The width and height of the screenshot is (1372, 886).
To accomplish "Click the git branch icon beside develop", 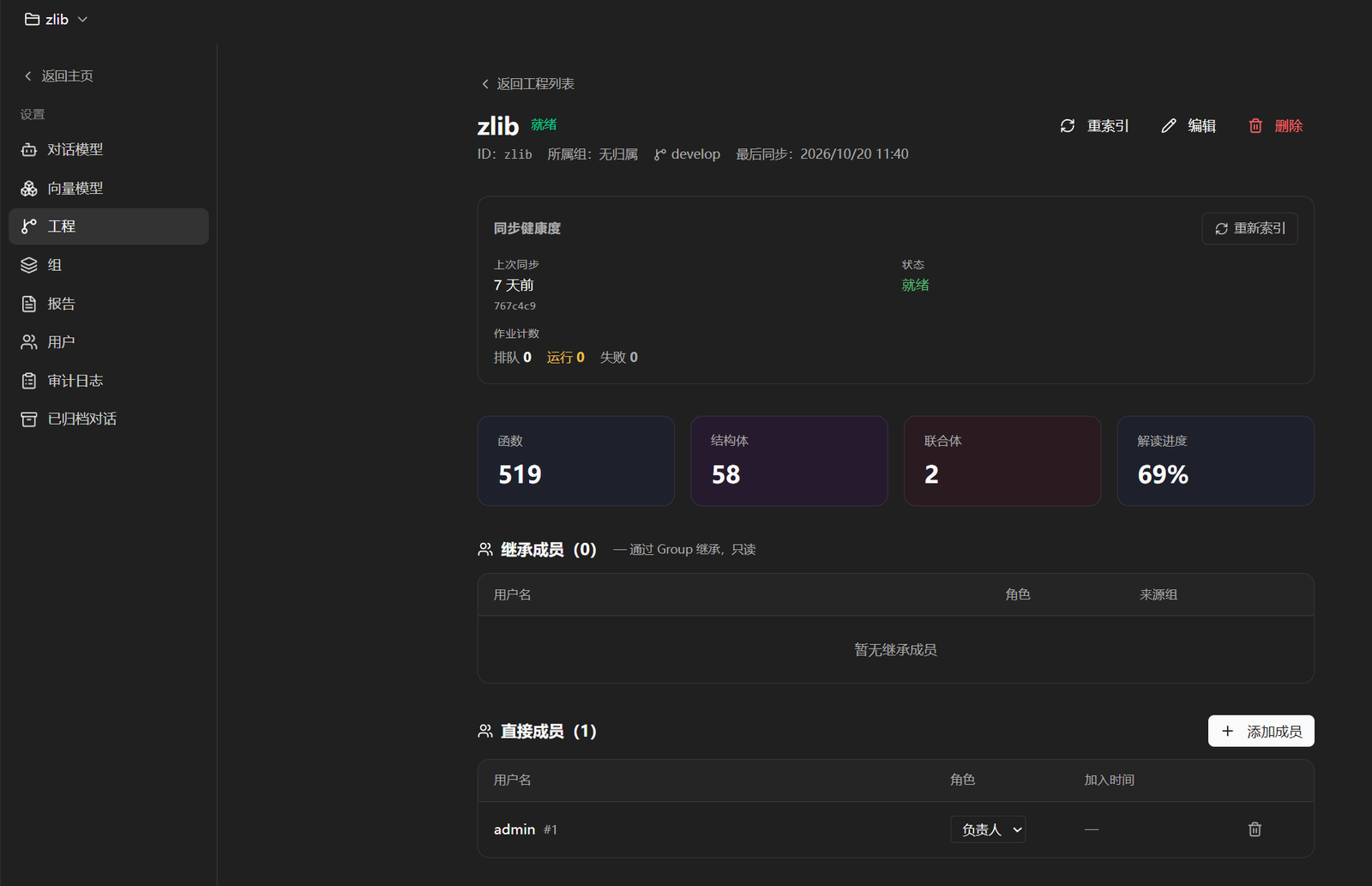I will pyautogui.click(x=660, y=154).
